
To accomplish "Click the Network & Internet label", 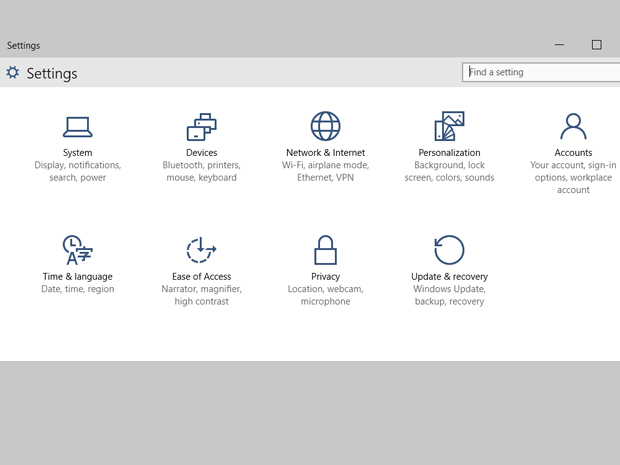I will coord(325,153).
